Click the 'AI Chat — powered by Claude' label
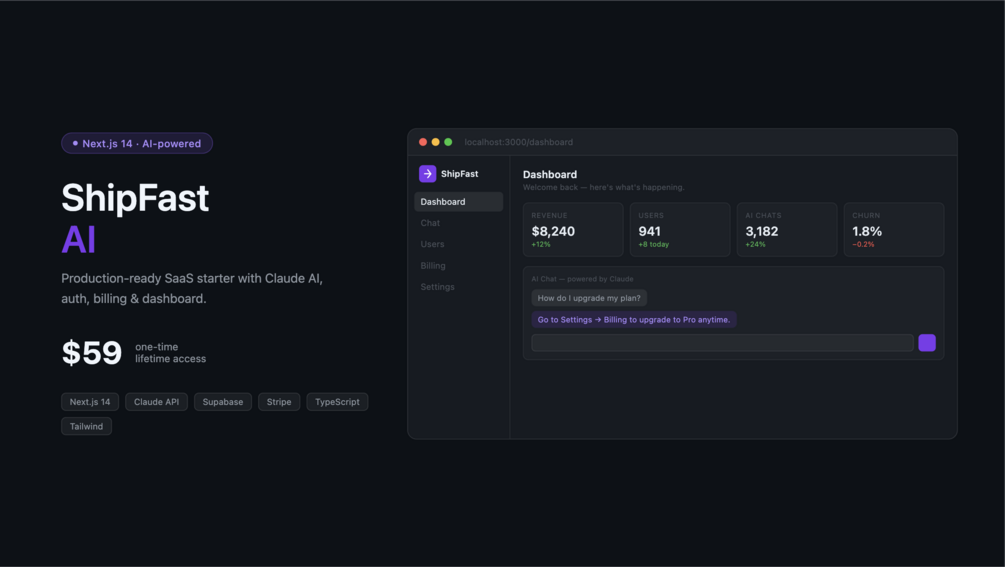Viewport: 1005px width, 567px height. click(x=583, y=279)
